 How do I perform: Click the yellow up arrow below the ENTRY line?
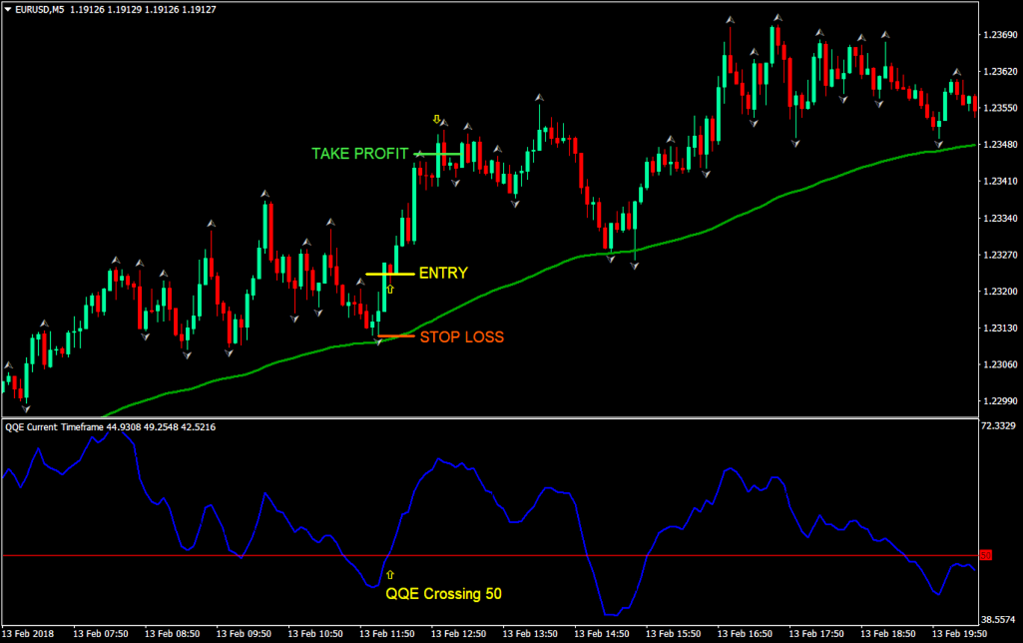tap(390, 289)
